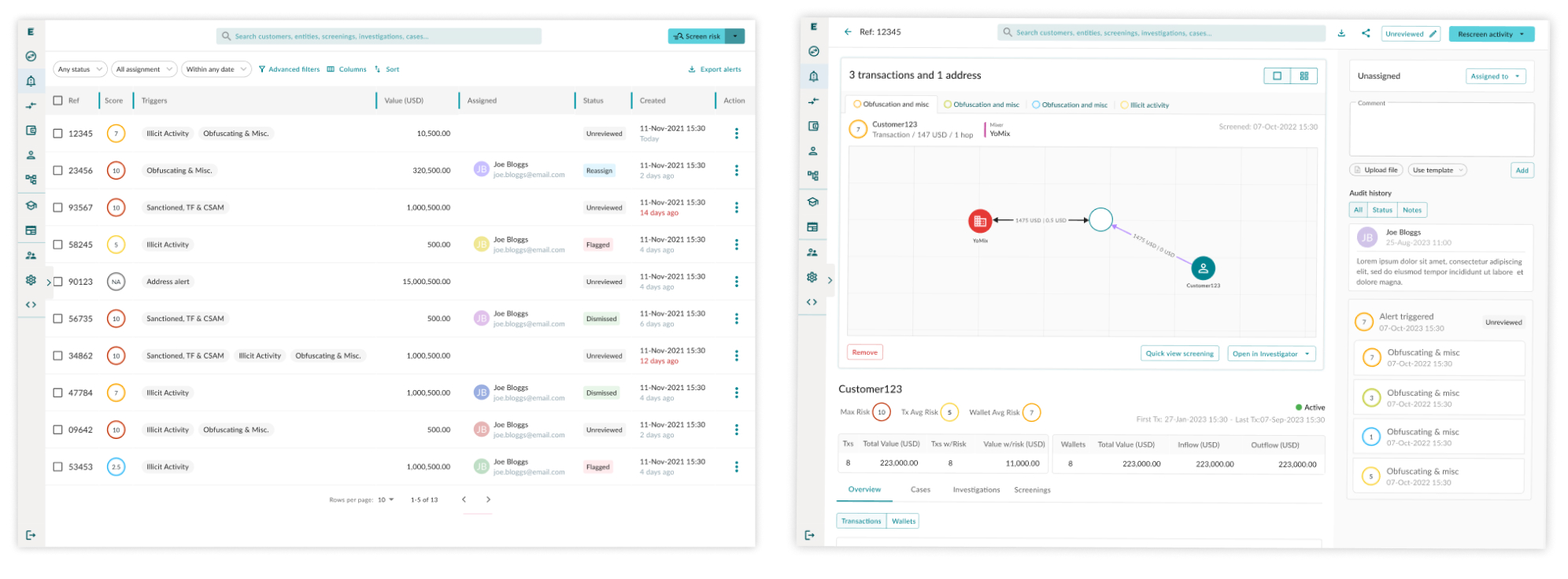Click the Export alerts link
This screenshot has width=1568, height=579.
[715, 69]
